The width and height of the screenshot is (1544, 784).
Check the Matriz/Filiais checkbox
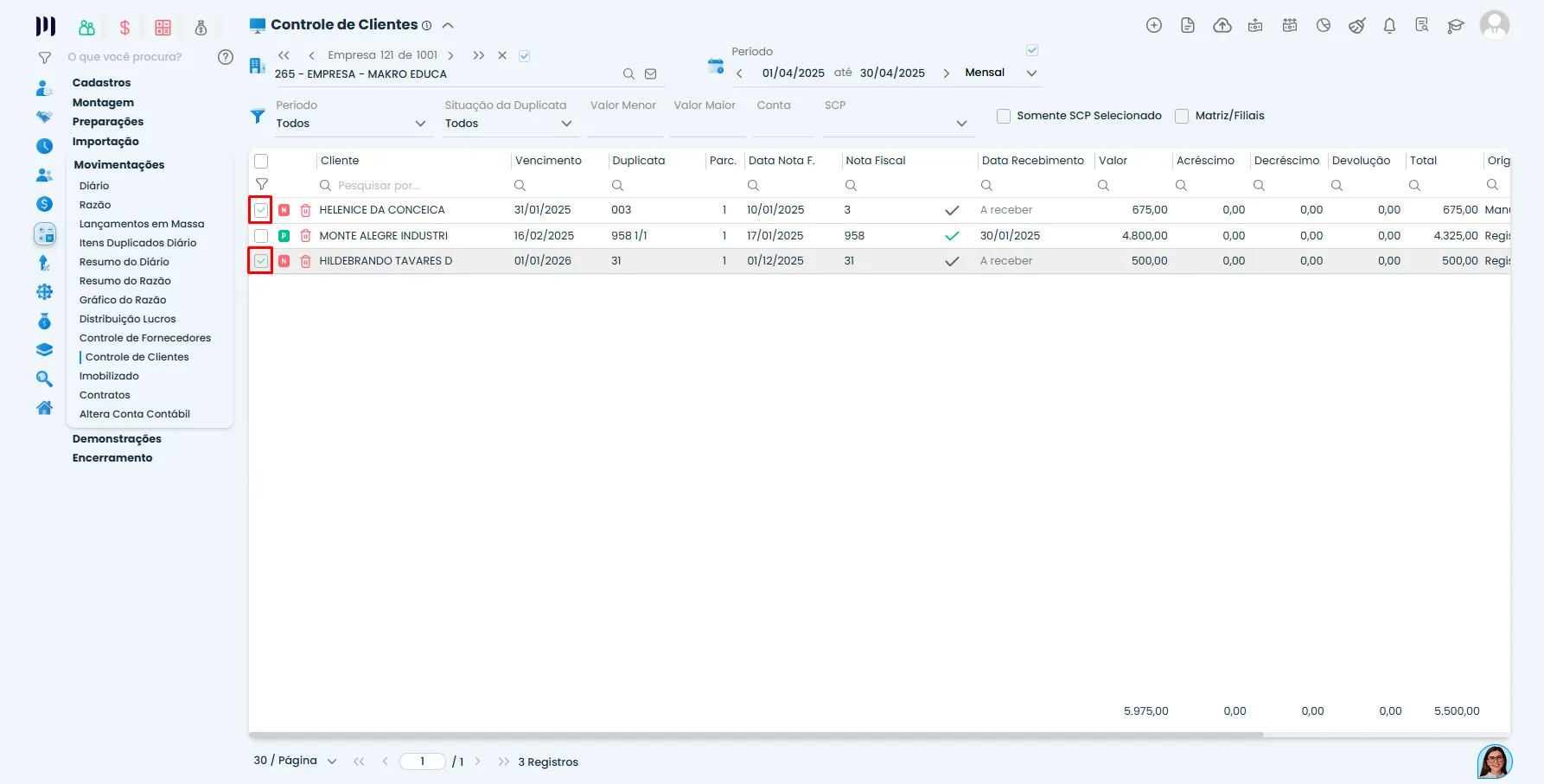(1182, 116)
